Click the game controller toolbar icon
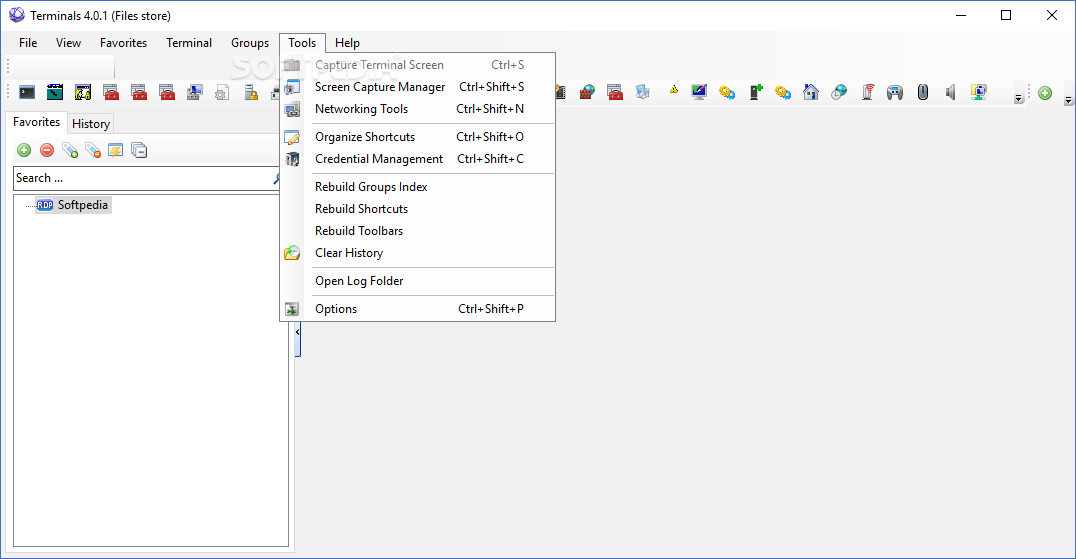 point(895,92)
